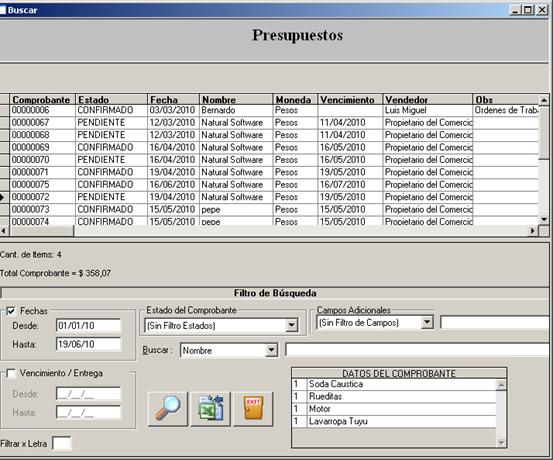Click the horizontal scrollbar thumb of grid
553x460 pixels.
pos(42,231)
